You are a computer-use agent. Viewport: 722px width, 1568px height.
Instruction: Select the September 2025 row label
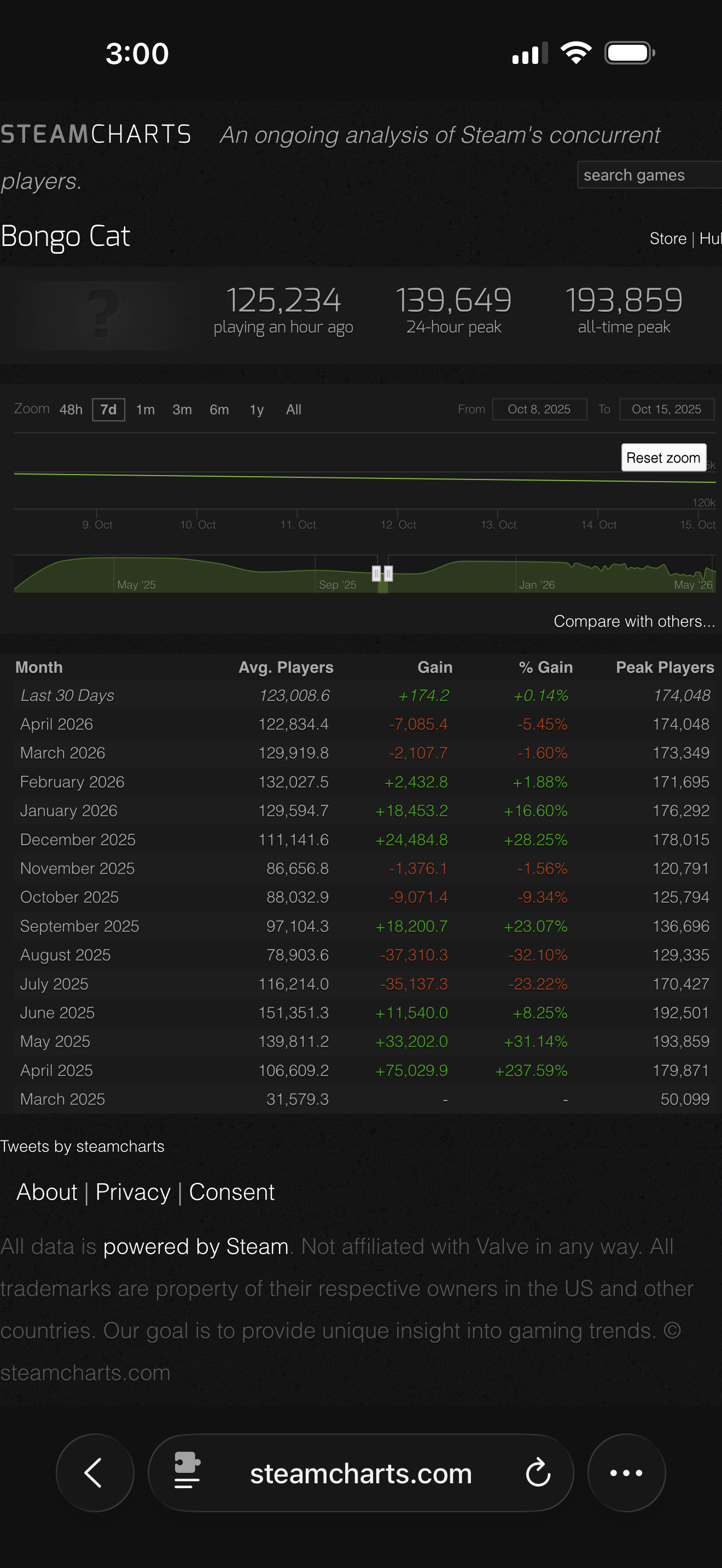[x=80, y=926]
